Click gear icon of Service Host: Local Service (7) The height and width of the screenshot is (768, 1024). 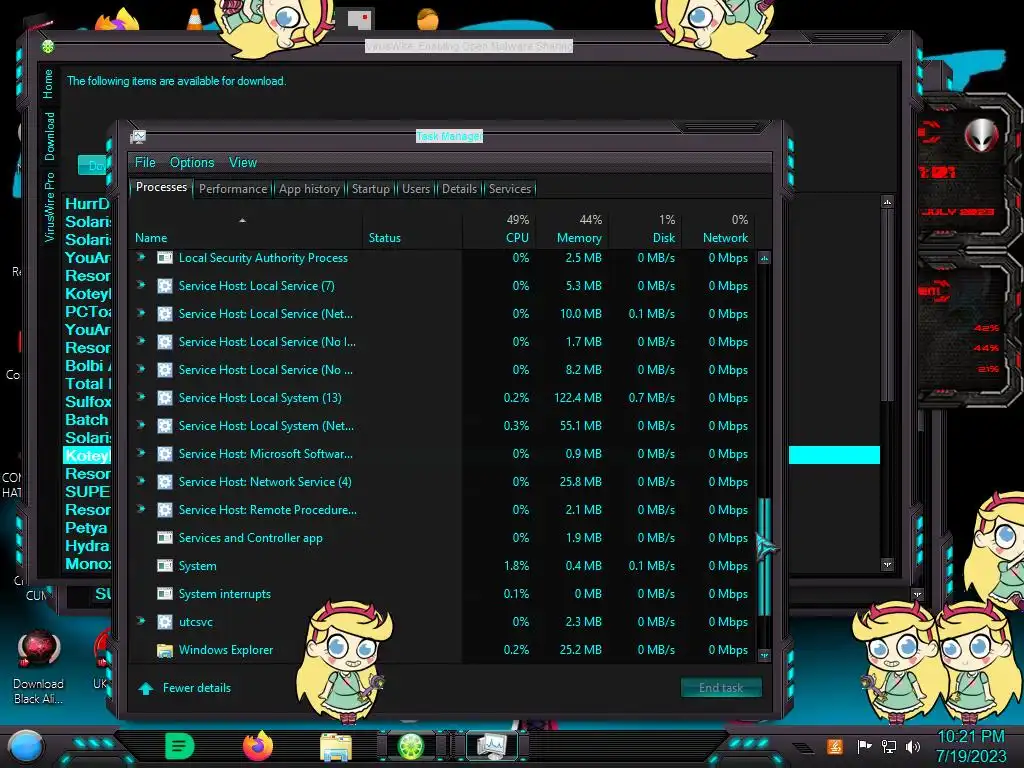coord(165,286)
